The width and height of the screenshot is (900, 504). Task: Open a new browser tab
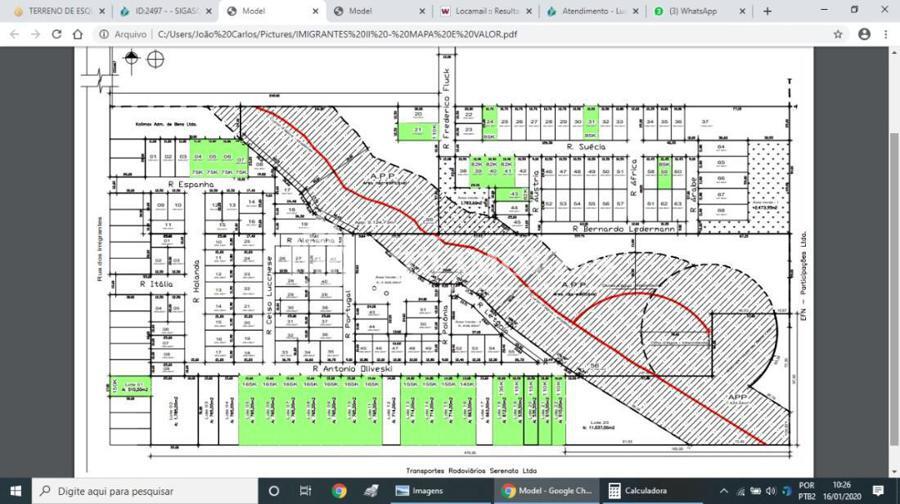[x=768, y=11]
